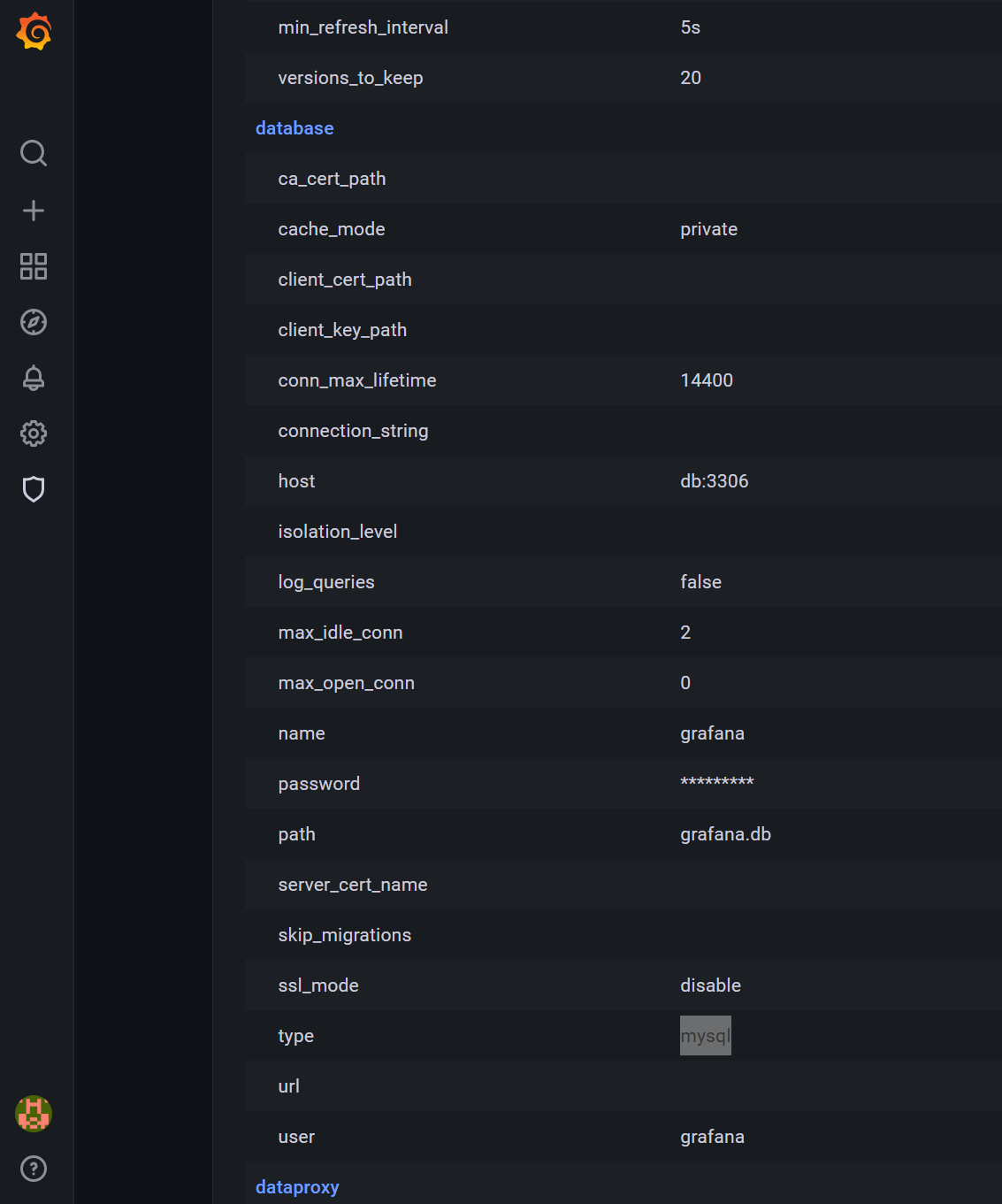The width and height of the screenshot is (1002, 1204).
Task: Click the masked password asterisks value
Action: coord(717,782)
